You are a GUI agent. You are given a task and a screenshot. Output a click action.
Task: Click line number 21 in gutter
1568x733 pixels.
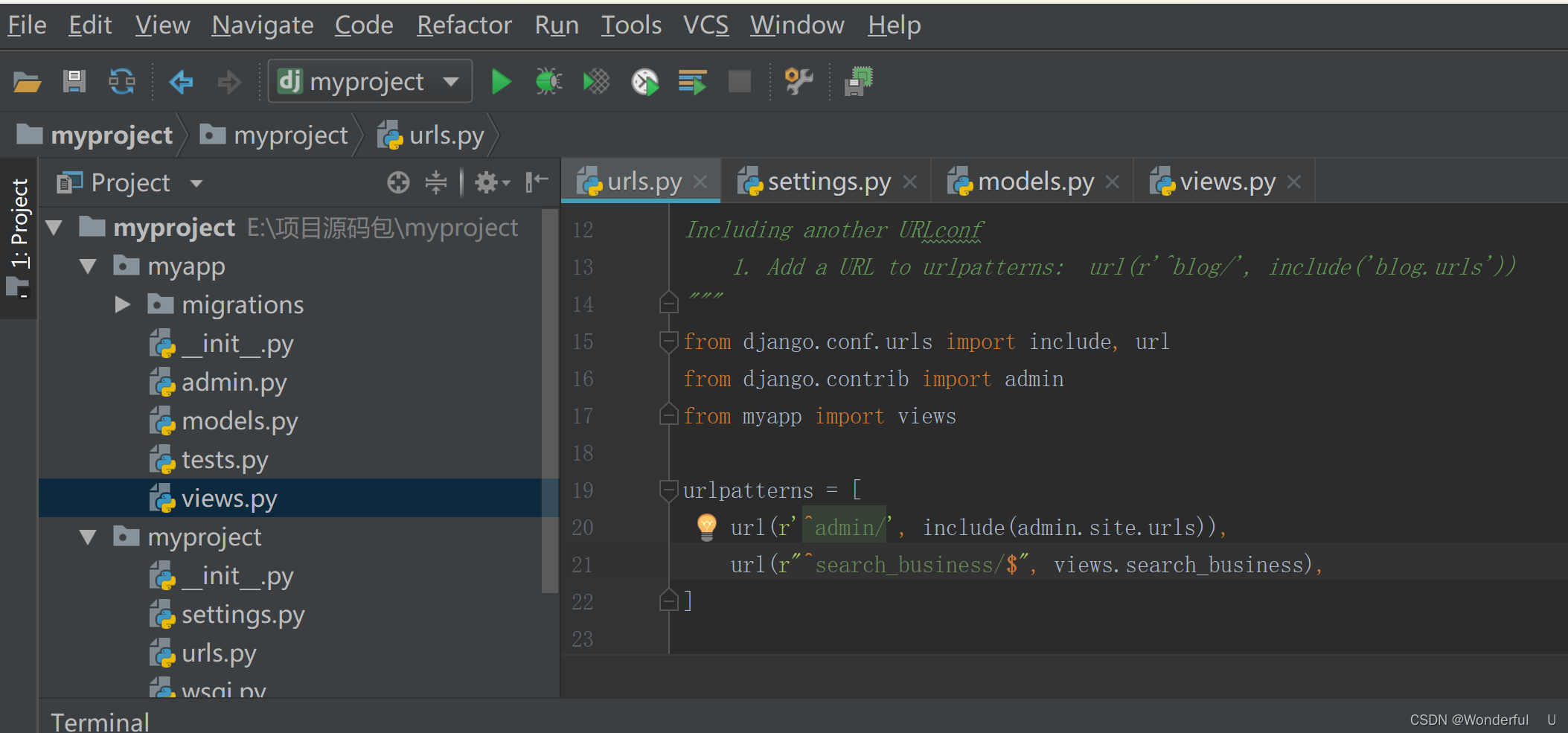[x=583, y=565]
